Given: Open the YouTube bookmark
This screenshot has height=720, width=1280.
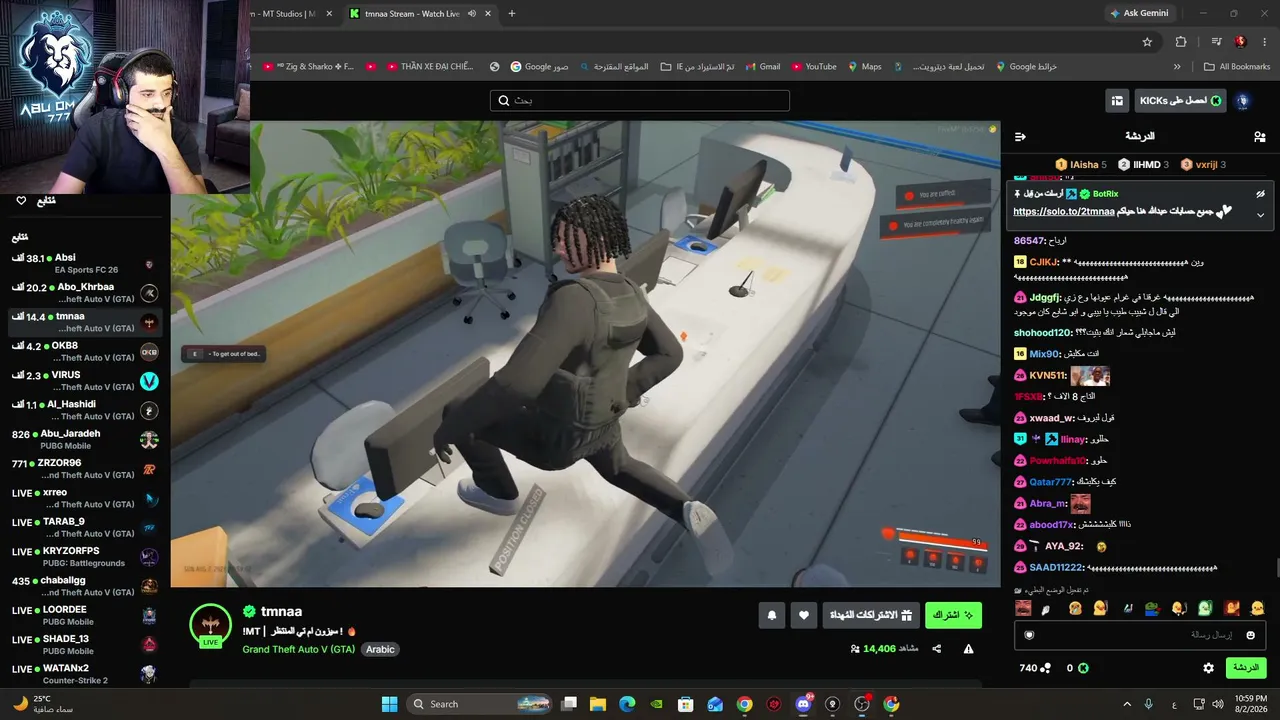Looking at the screenshot, I should (814, 67).
